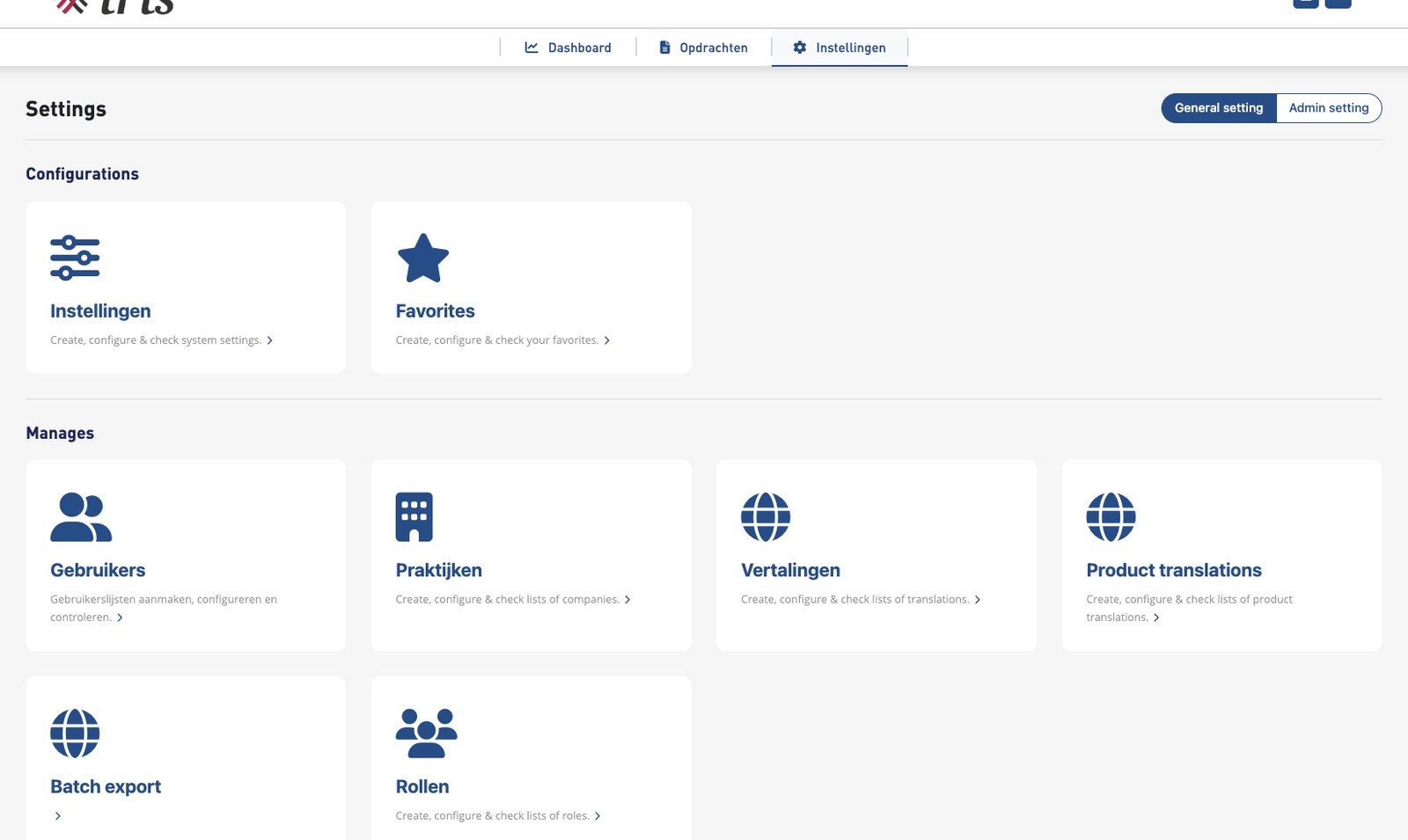
Task: Click the star icon on Favorites card
Action: (x=423, y=258)
